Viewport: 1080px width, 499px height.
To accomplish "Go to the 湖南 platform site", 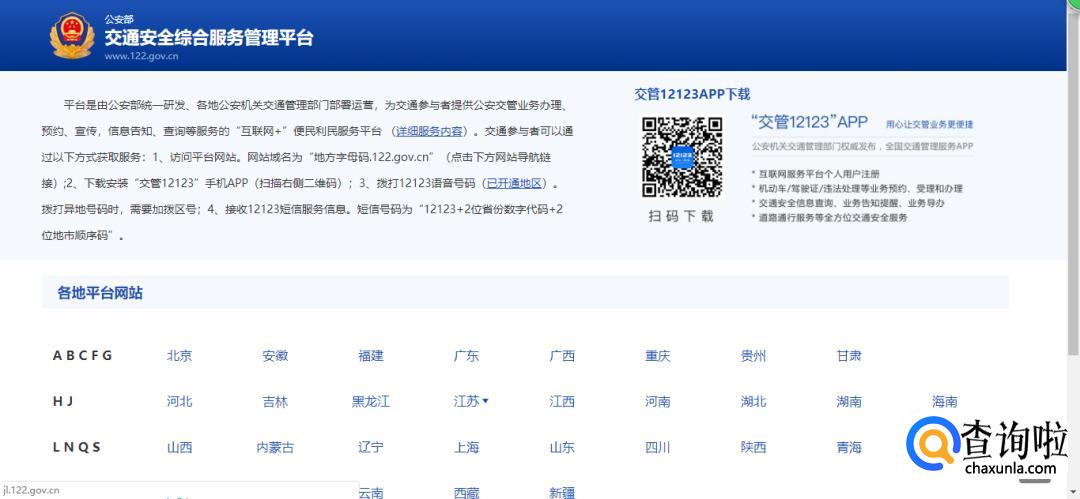I will pos(849,401).
